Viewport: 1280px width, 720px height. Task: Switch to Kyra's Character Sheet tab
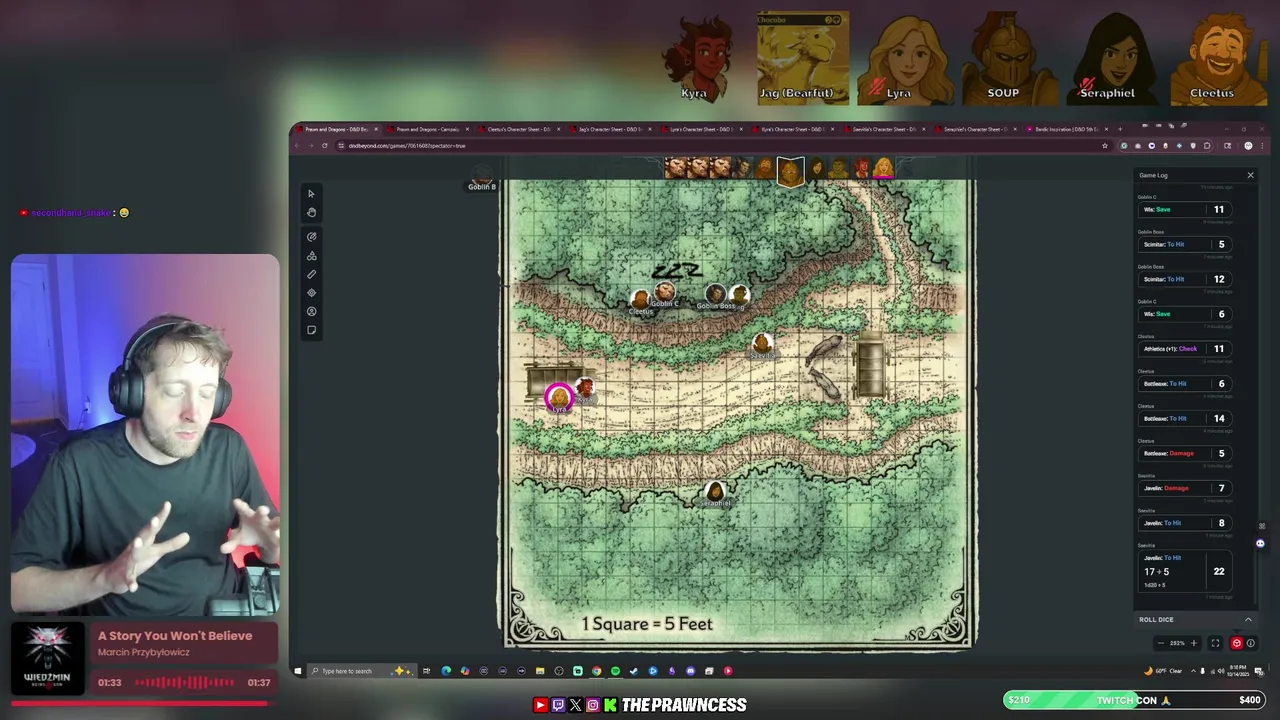(792, 129)
